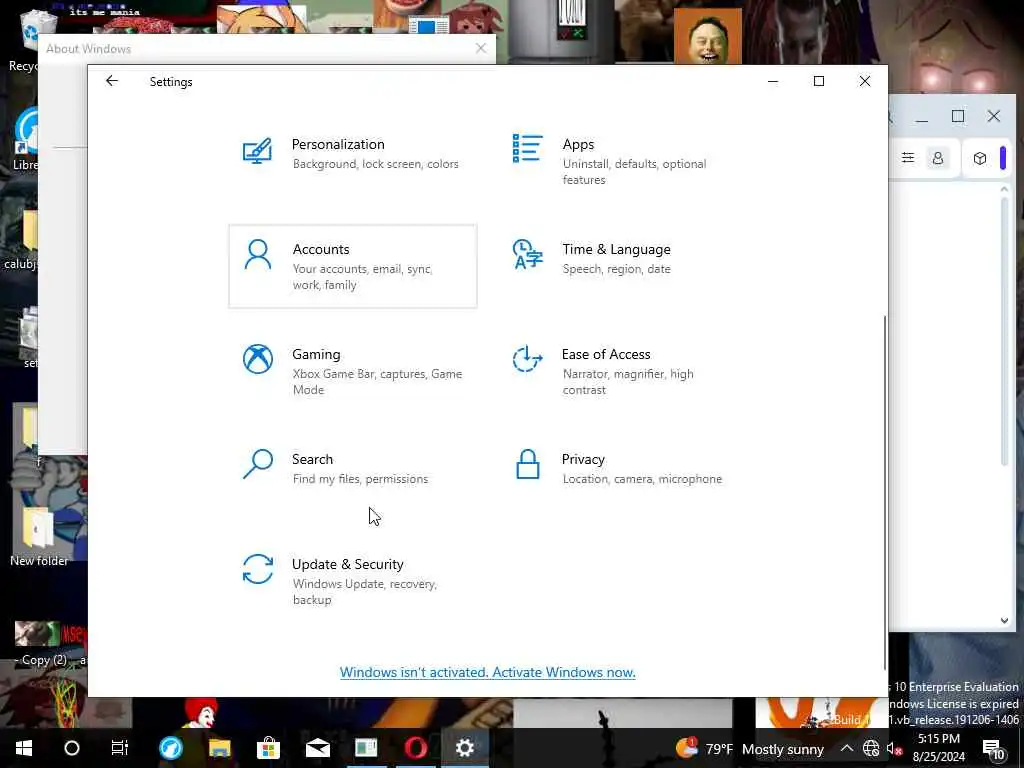The width and height of the screenshot is (1024, 768).
Task: Open Opera browser from the taskbar
Action: pos(416,748)
